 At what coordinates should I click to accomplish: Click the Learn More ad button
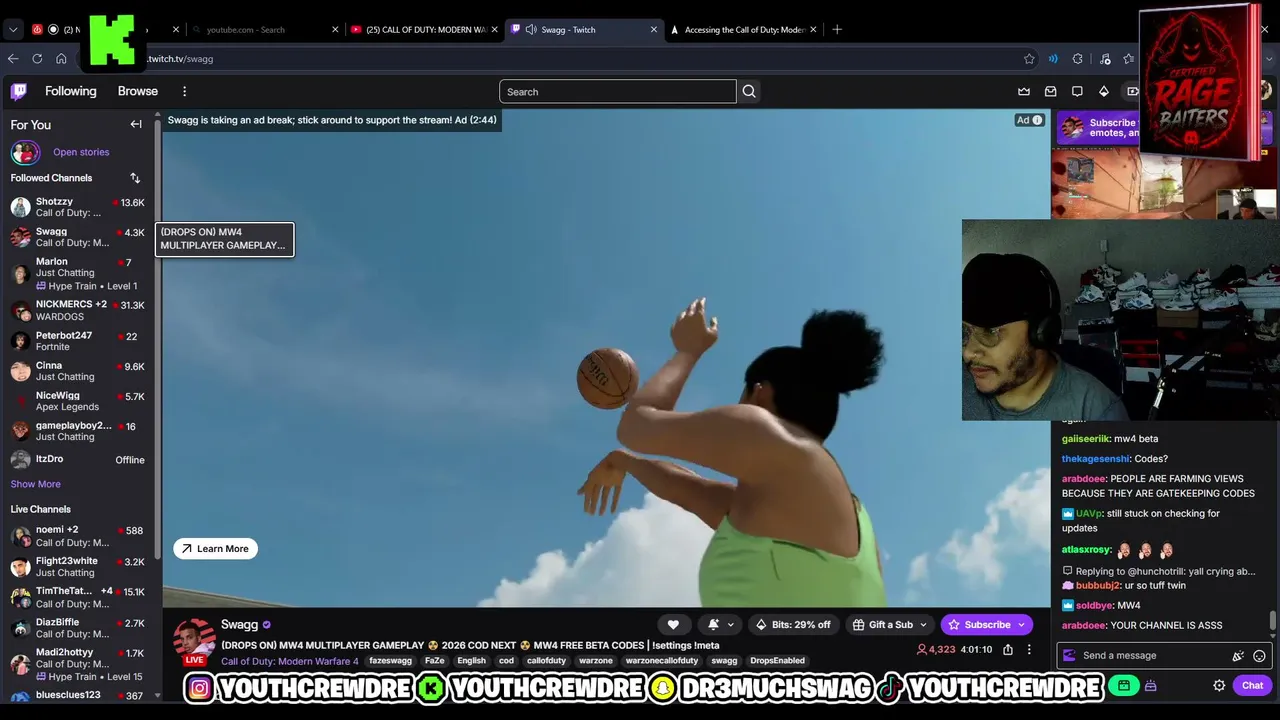coord(216,549)
